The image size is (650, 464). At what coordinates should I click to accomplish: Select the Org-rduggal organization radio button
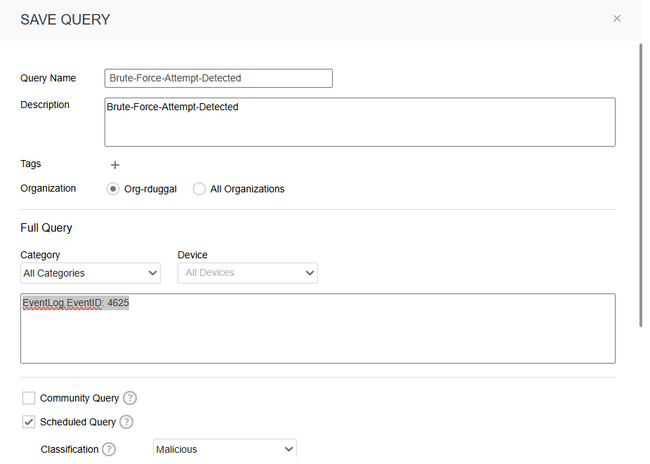(113, 189)
